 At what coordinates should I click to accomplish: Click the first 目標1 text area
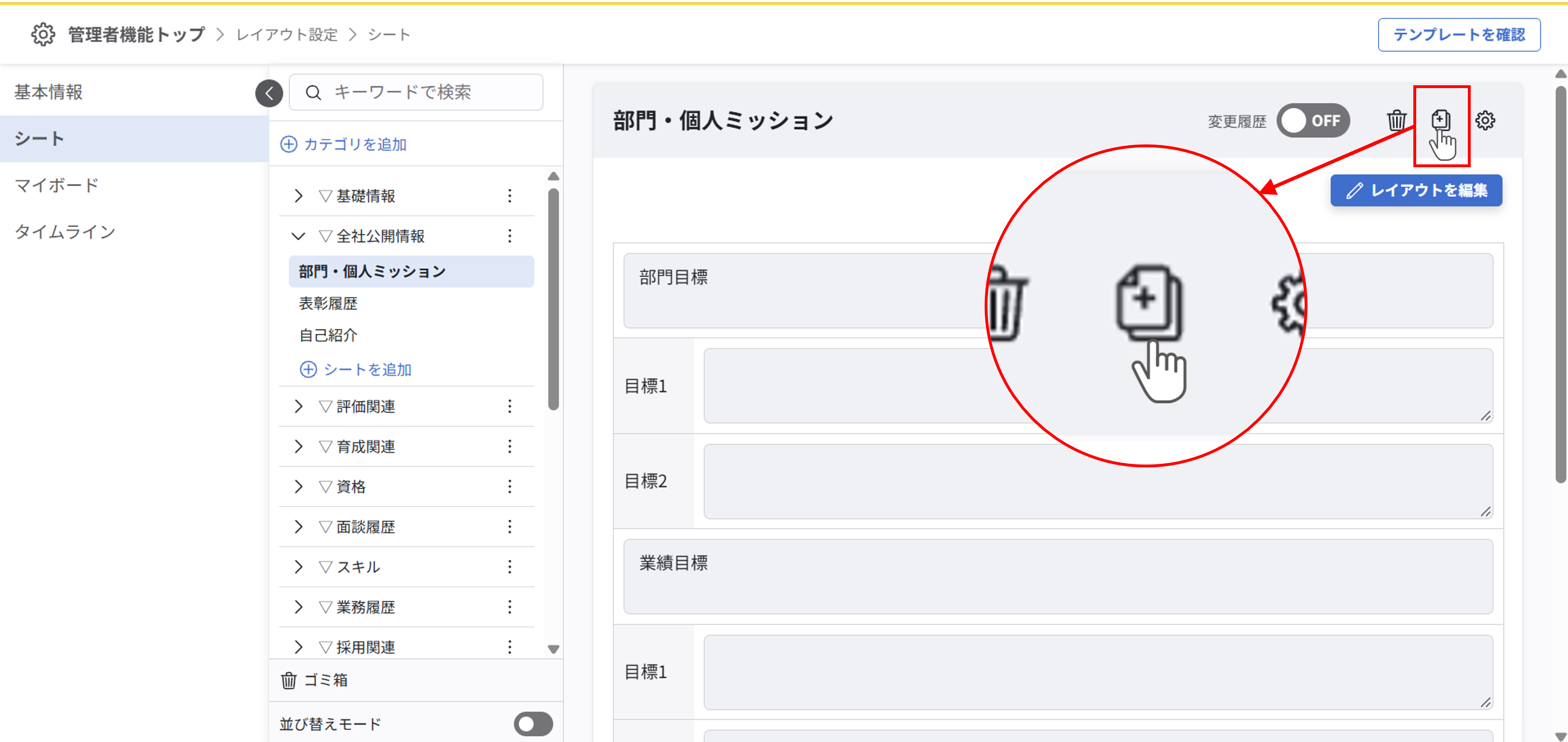click(x=1098, y=386)
